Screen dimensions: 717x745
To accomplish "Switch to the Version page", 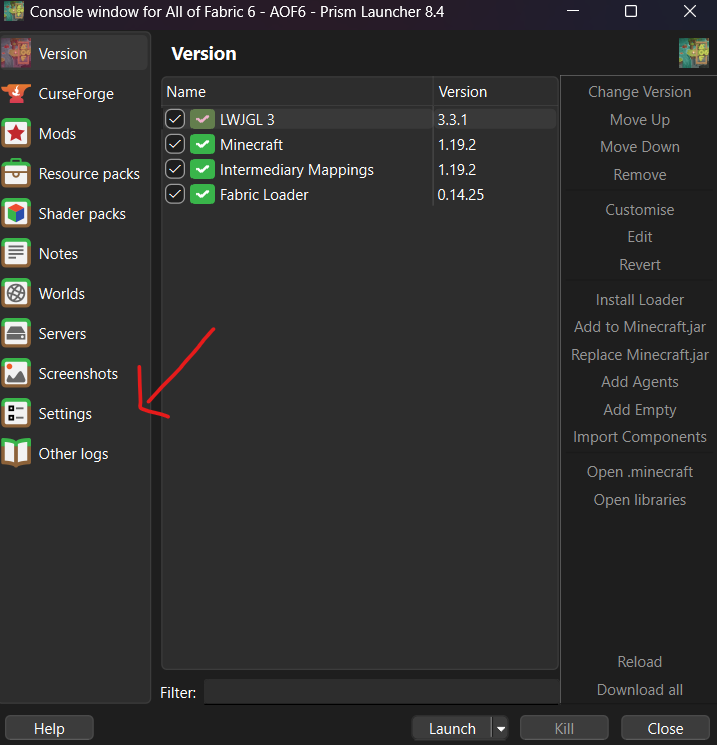I will [62, 54].
